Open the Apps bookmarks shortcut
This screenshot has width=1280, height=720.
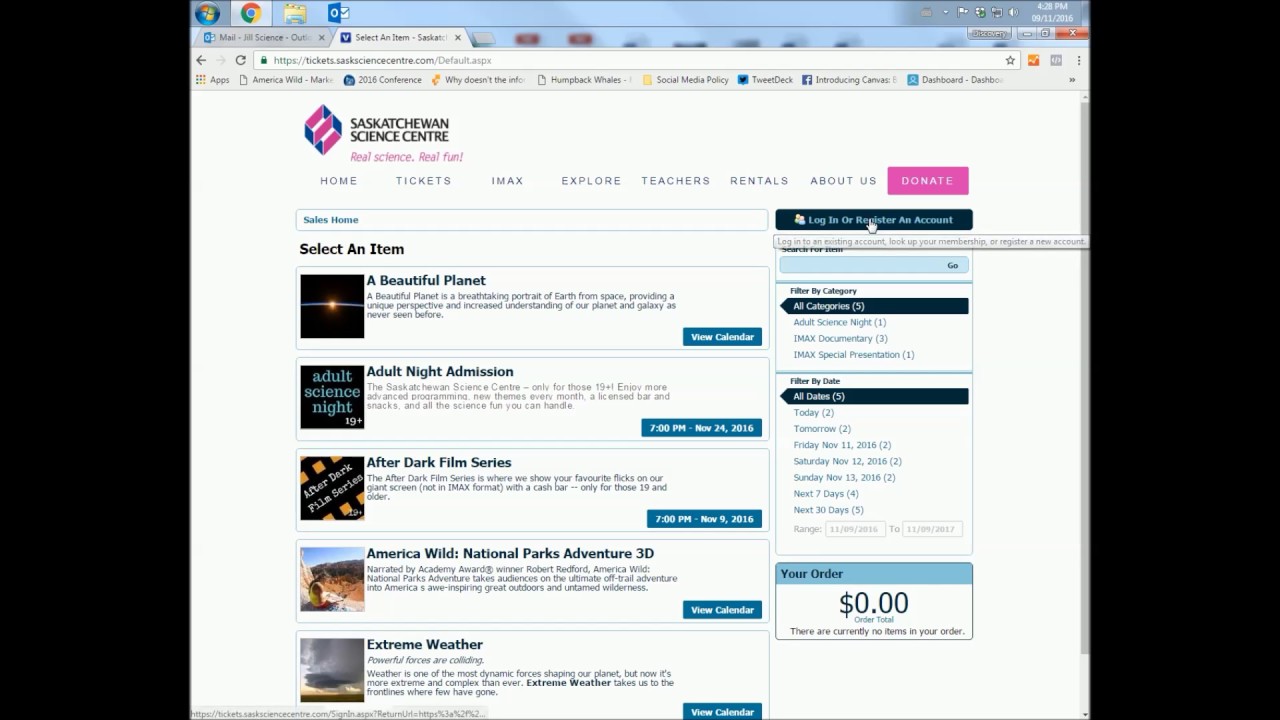[x=212, y=80]
